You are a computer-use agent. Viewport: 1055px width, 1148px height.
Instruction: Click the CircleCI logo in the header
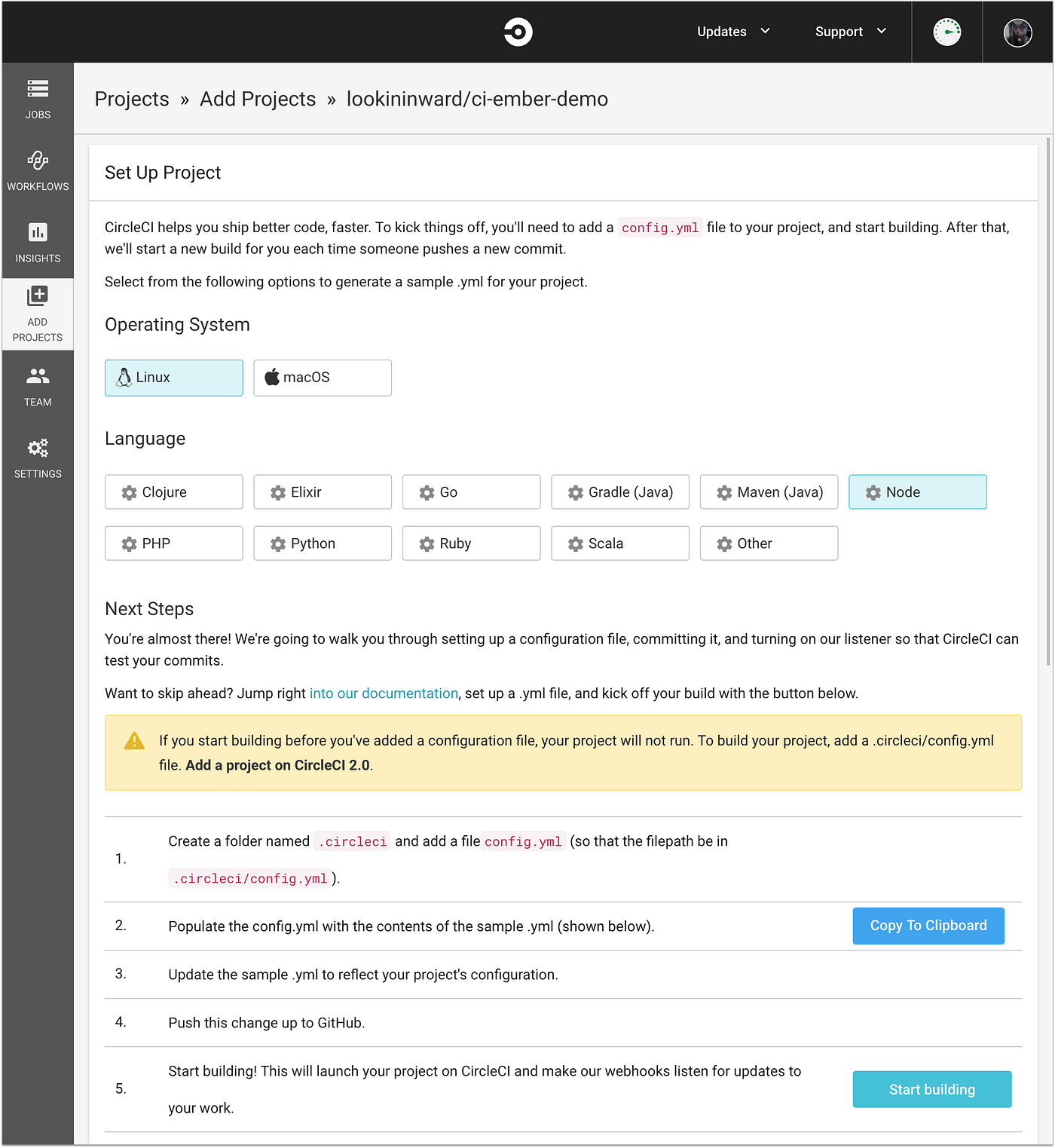click(518, 32)
